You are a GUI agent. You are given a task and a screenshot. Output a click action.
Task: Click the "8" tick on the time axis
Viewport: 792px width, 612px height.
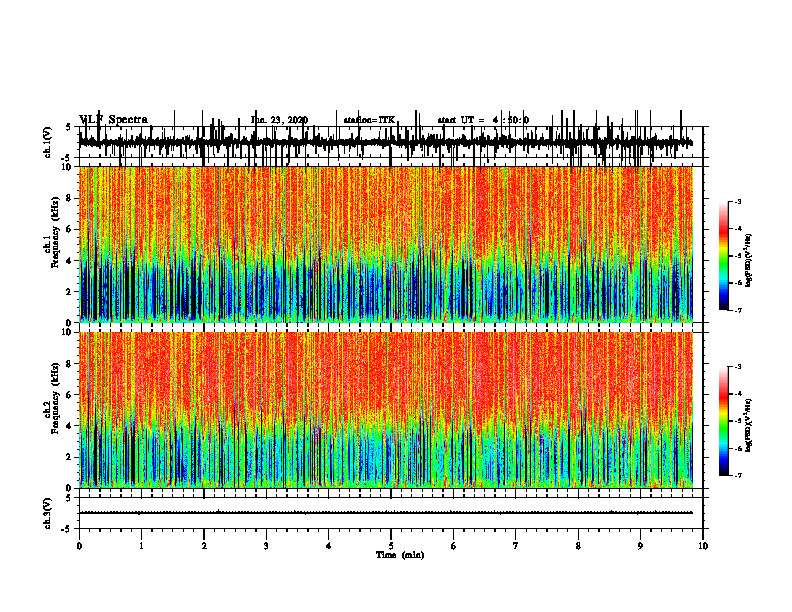tap(578, 546)
